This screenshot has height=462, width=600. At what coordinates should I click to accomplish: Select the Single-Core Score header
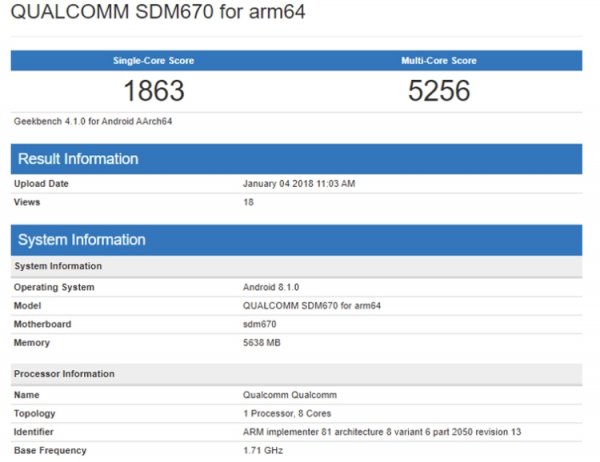click(x=153, y=61)
